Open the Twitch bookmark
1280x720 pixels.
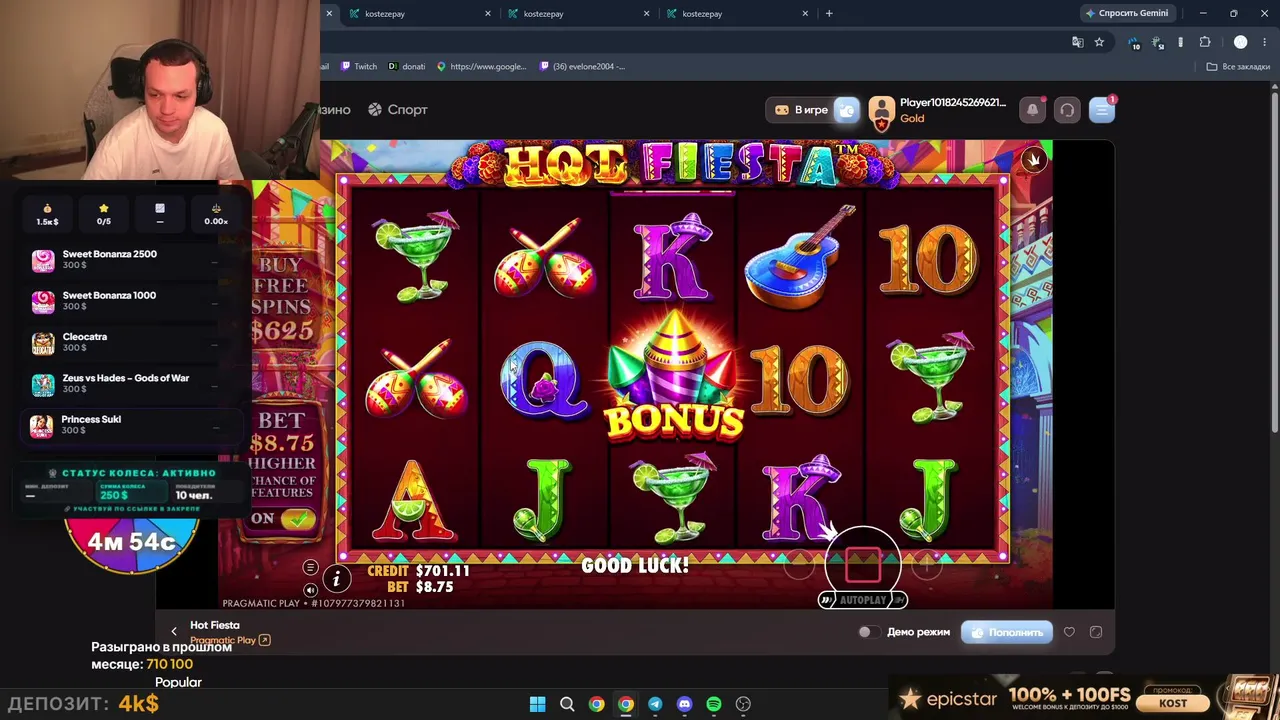[359, 67]
